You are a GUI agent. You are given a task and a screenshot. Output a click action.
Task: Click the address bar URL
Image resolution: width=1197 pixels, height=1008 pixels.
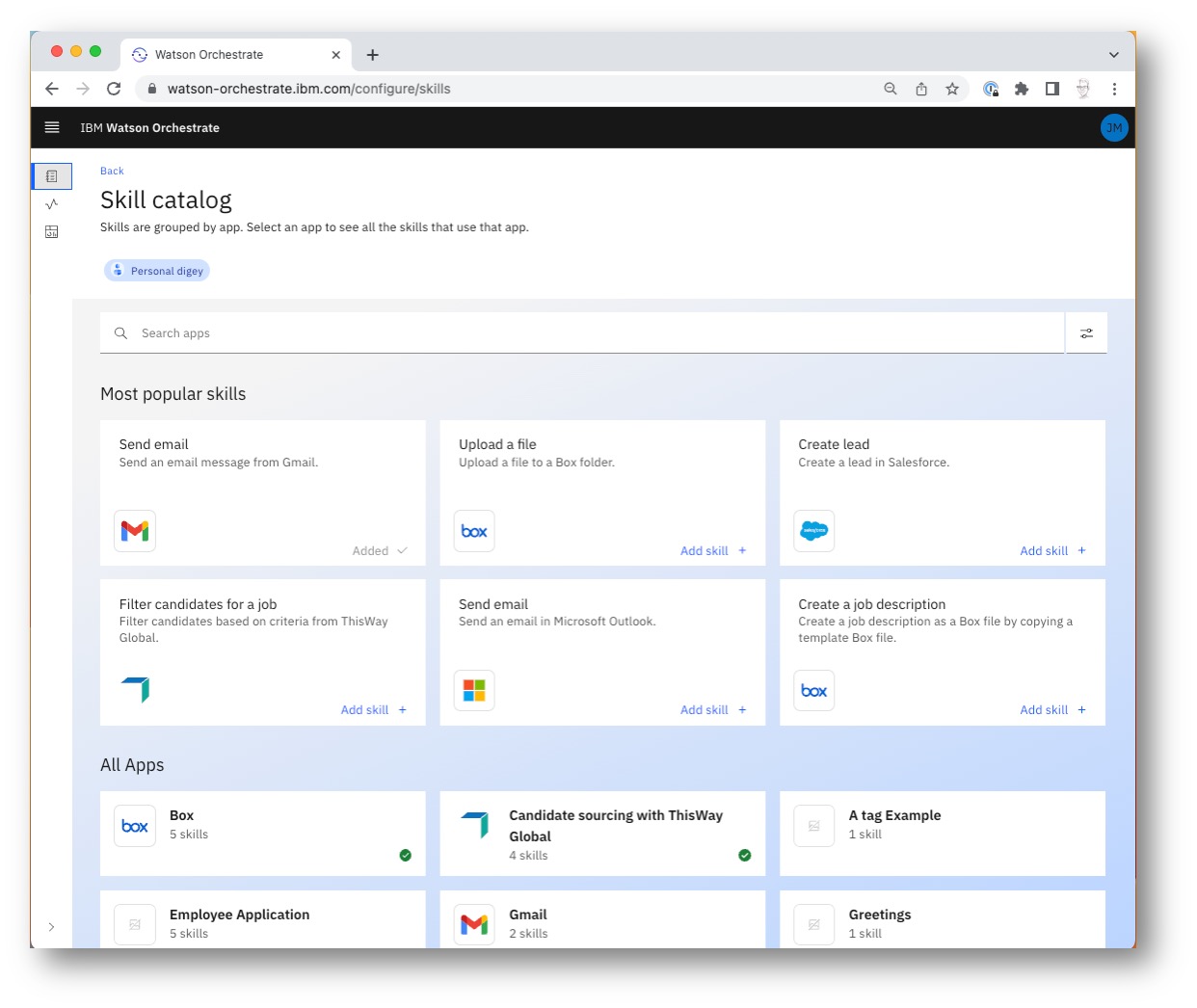(x=308, y=89)
